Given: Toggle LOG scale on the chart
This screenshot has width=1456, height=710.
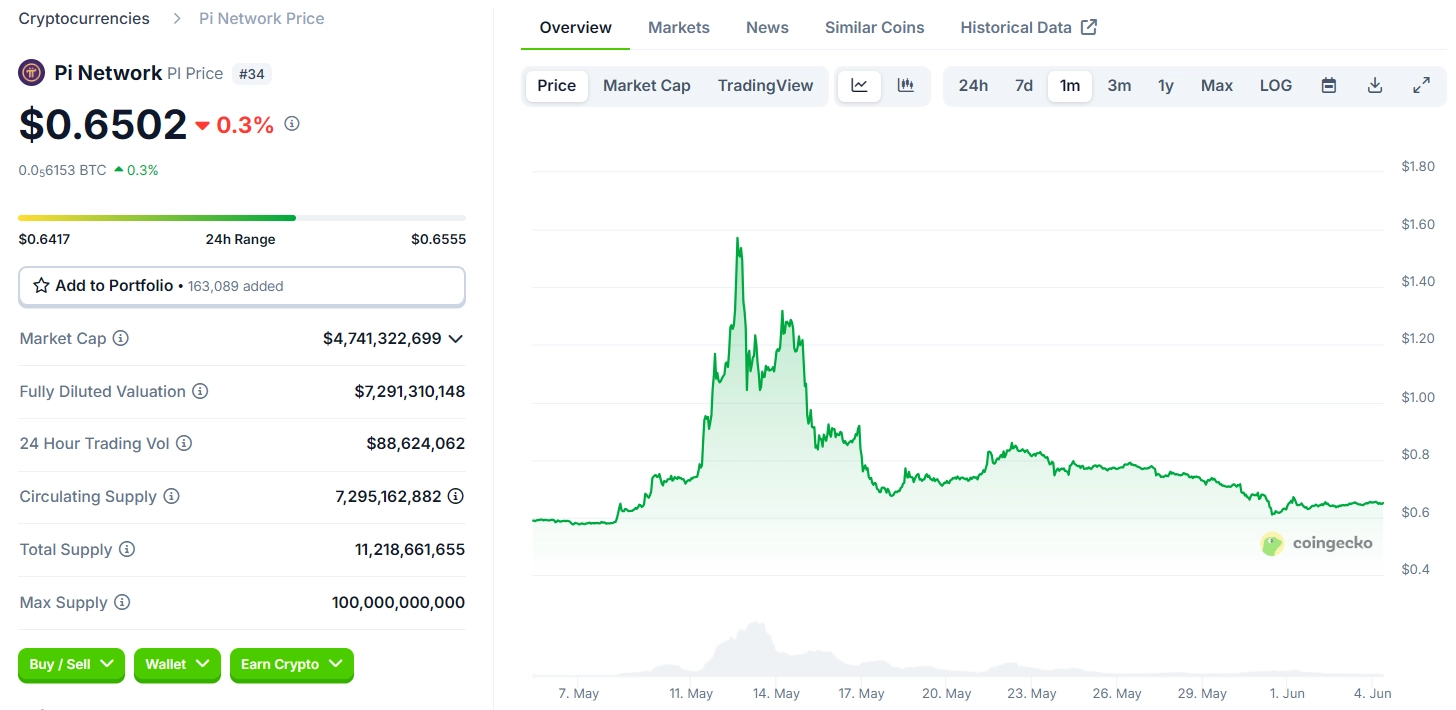Looking at the screenshot, I should [x=1276, y=86].
